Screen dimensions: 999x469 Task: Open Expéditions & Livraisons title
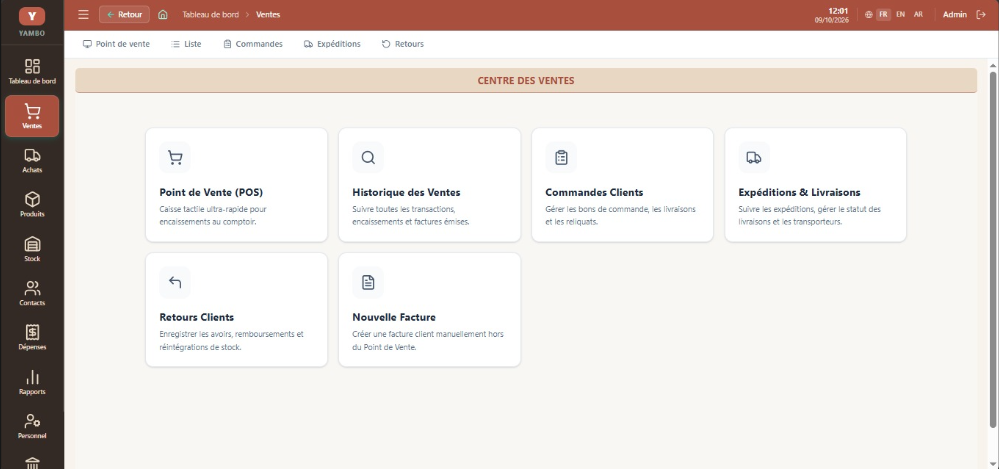click(x=799, y=192)
